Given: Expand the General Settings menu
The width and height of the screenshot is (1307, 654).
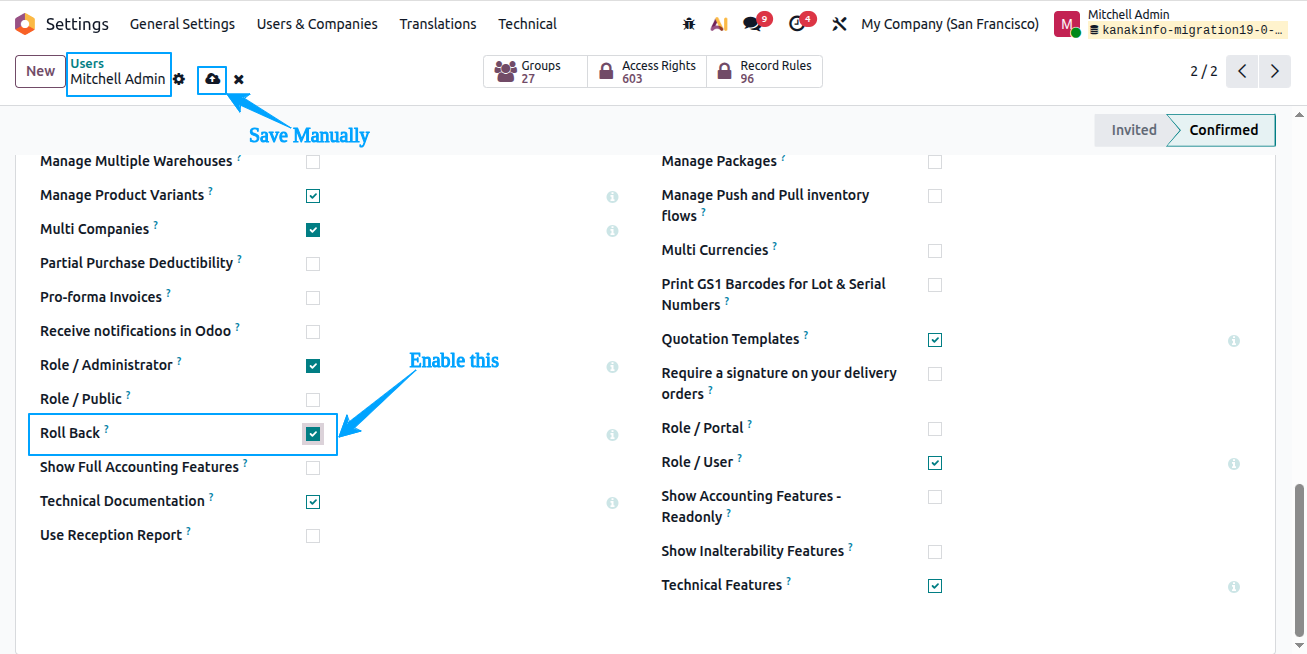Looking at the screenshot, I should pyautogui.click(x=182, y=24).
